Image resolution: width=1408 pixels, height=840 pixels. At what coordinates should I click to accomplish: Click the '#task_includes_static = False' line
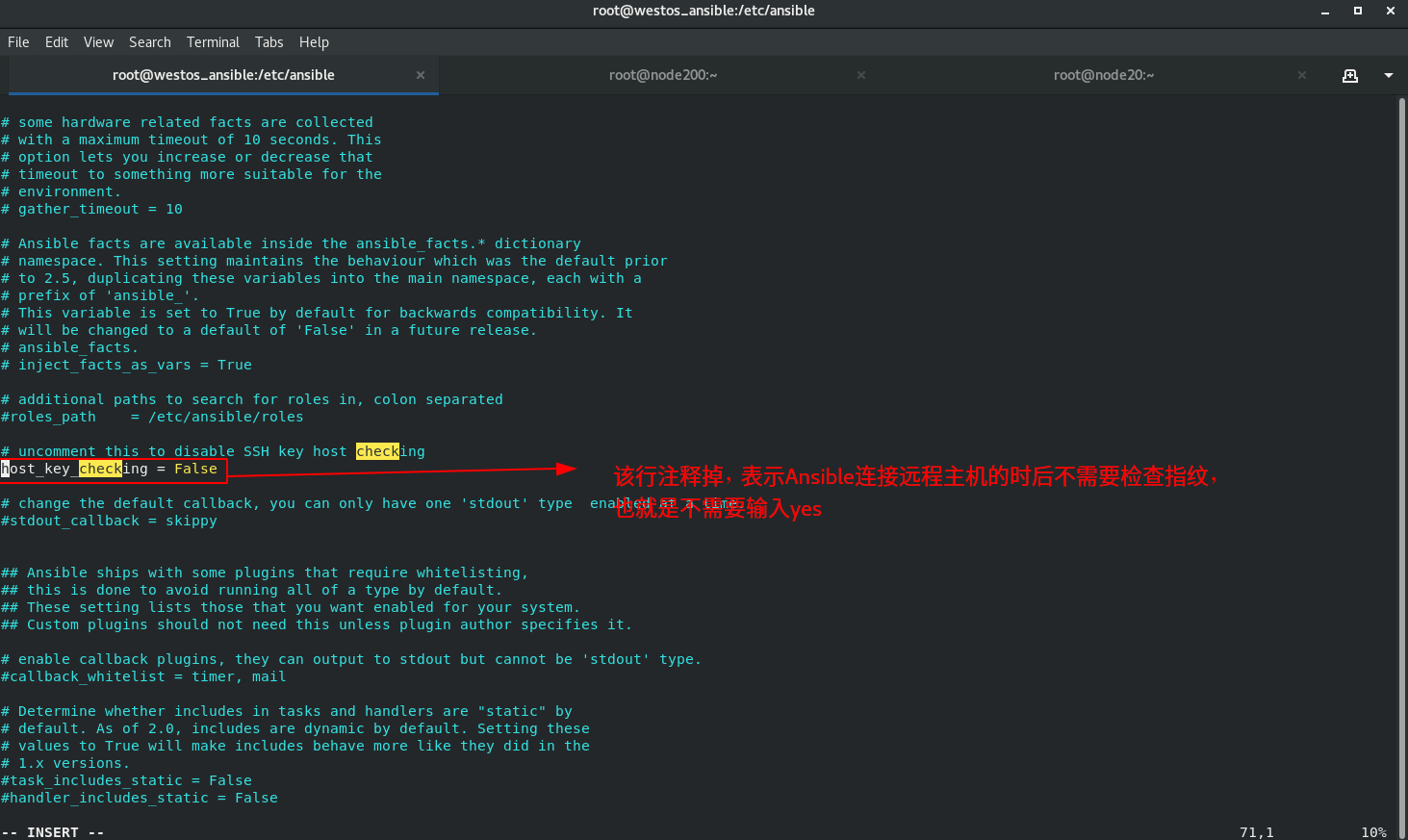[127, 780]
